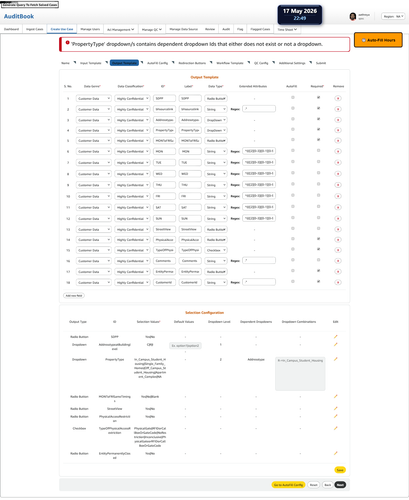Viewport: 409px width, 500px height.
Task: Select AutoFill radio for PropertyType row
Action: coord(293,129)
